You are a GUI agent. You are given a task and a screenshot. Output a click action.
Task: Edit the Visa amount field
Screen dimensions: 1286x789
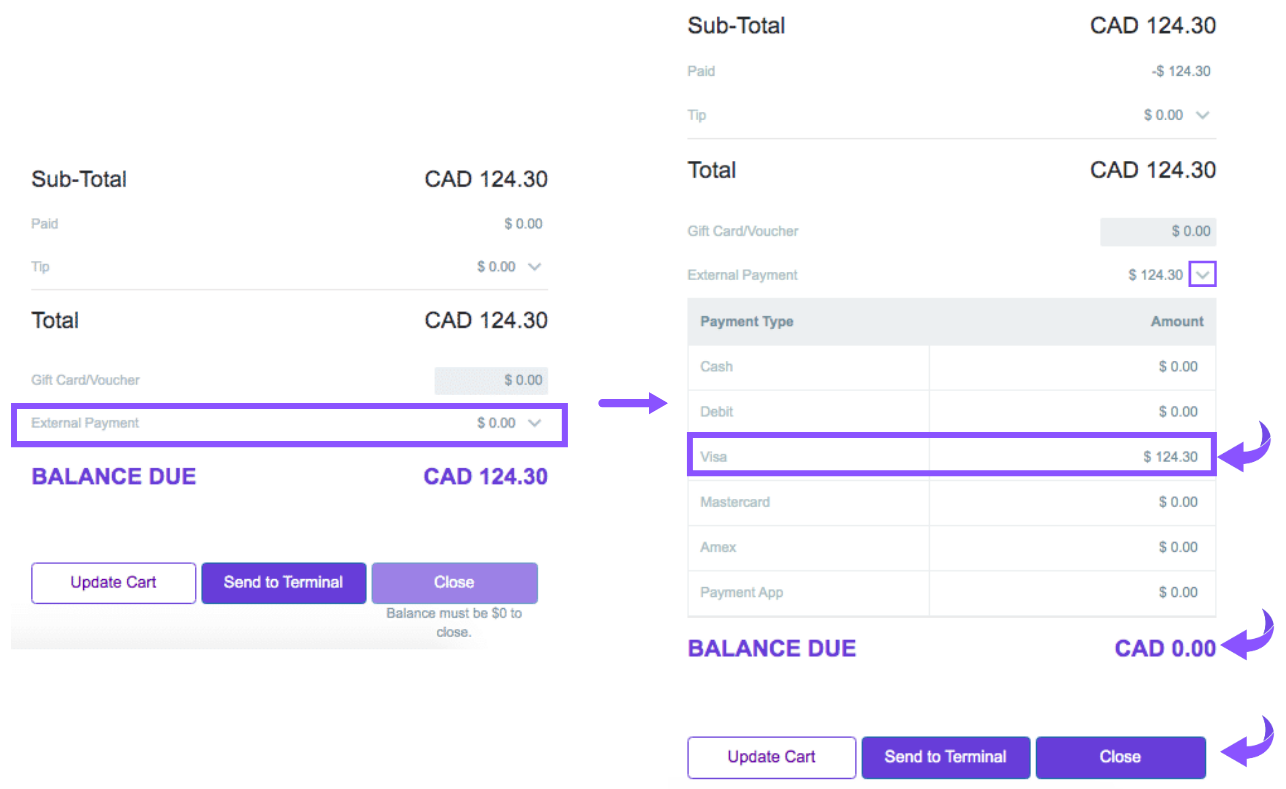coord(1071,457)
